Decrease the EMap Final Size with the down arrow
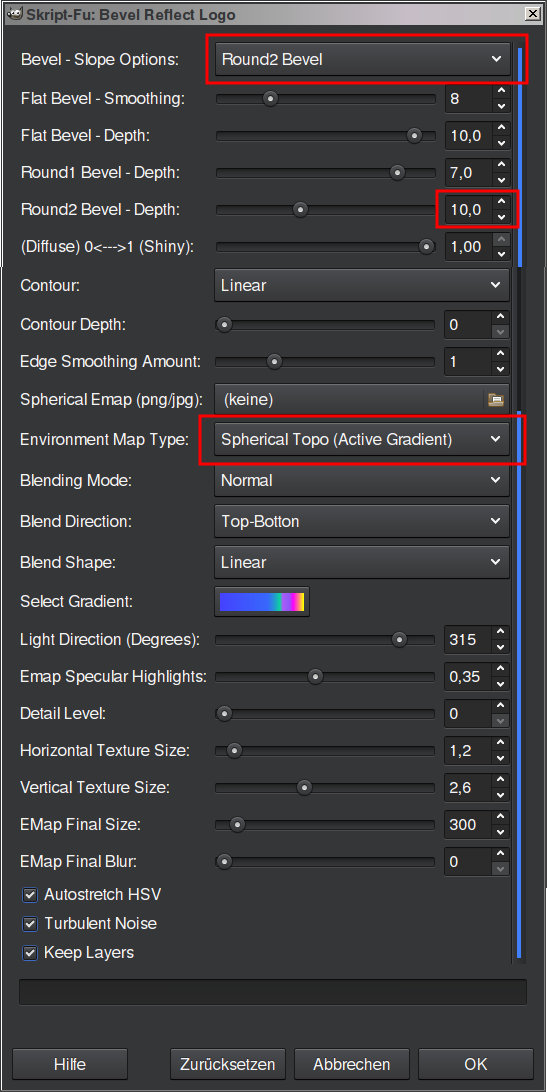Viewport: 547px width, 1092px height. click(500, 832)
